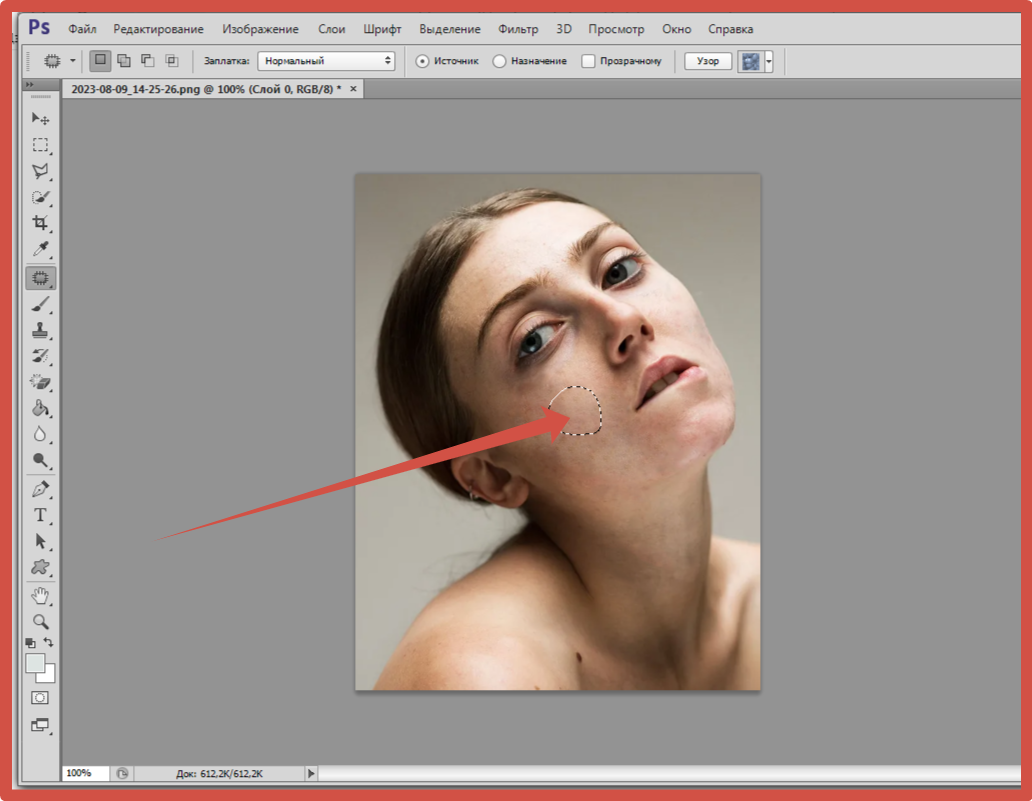Screen dimensions: 1032x801
Task: Click the status bar export icon
Action: 122,773
